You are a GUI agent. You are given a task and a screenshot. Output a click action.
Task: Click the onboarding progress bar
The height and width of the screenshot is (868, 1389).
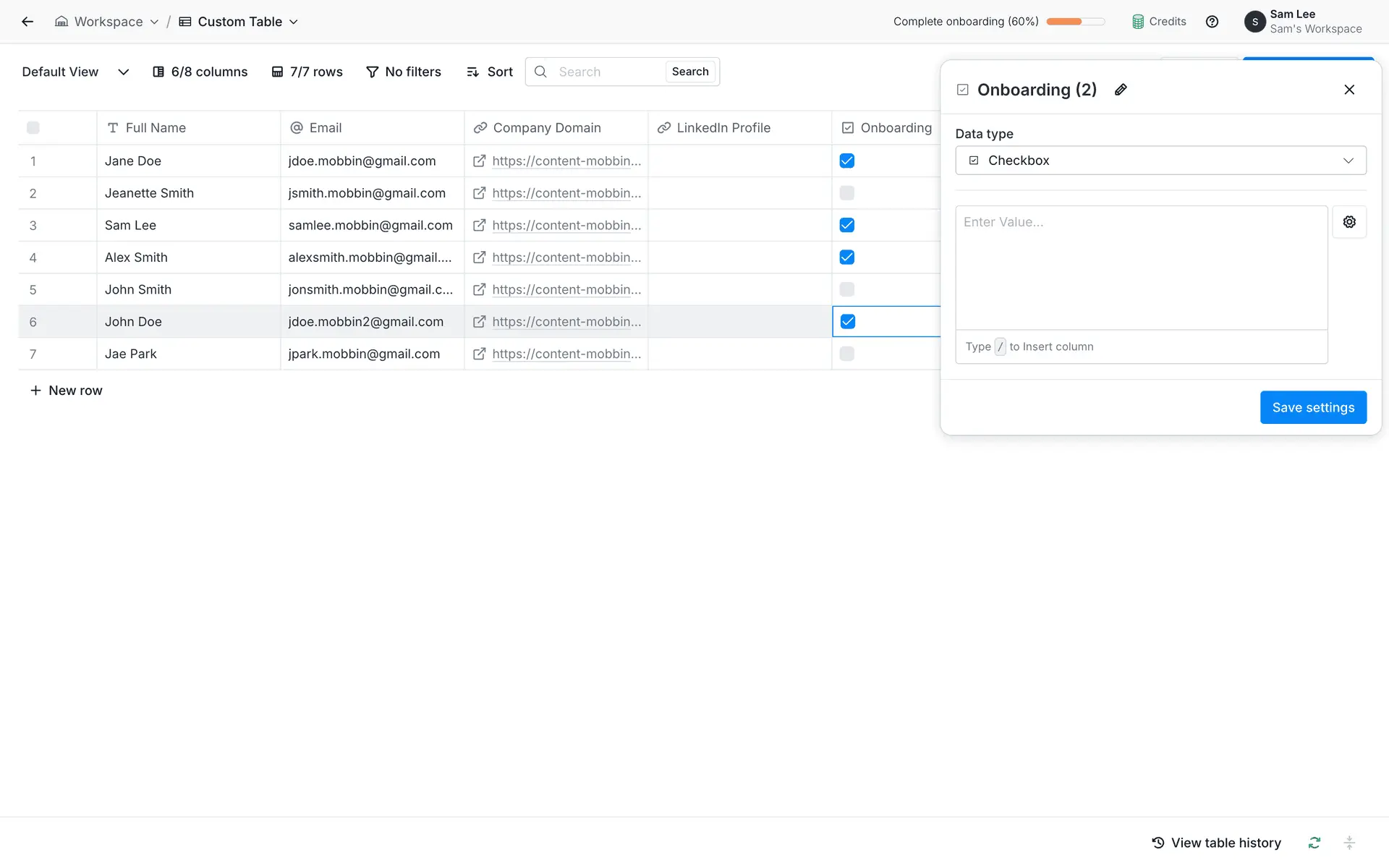pyautogui.click(x=1075, y=22)
